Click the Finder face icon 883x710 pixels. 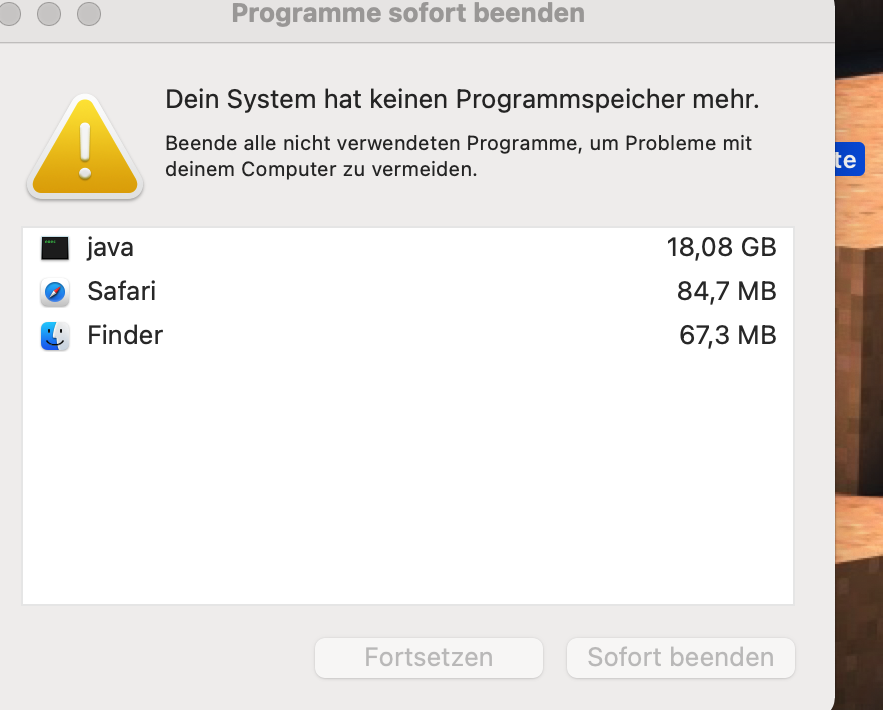(x=55, y=336)
